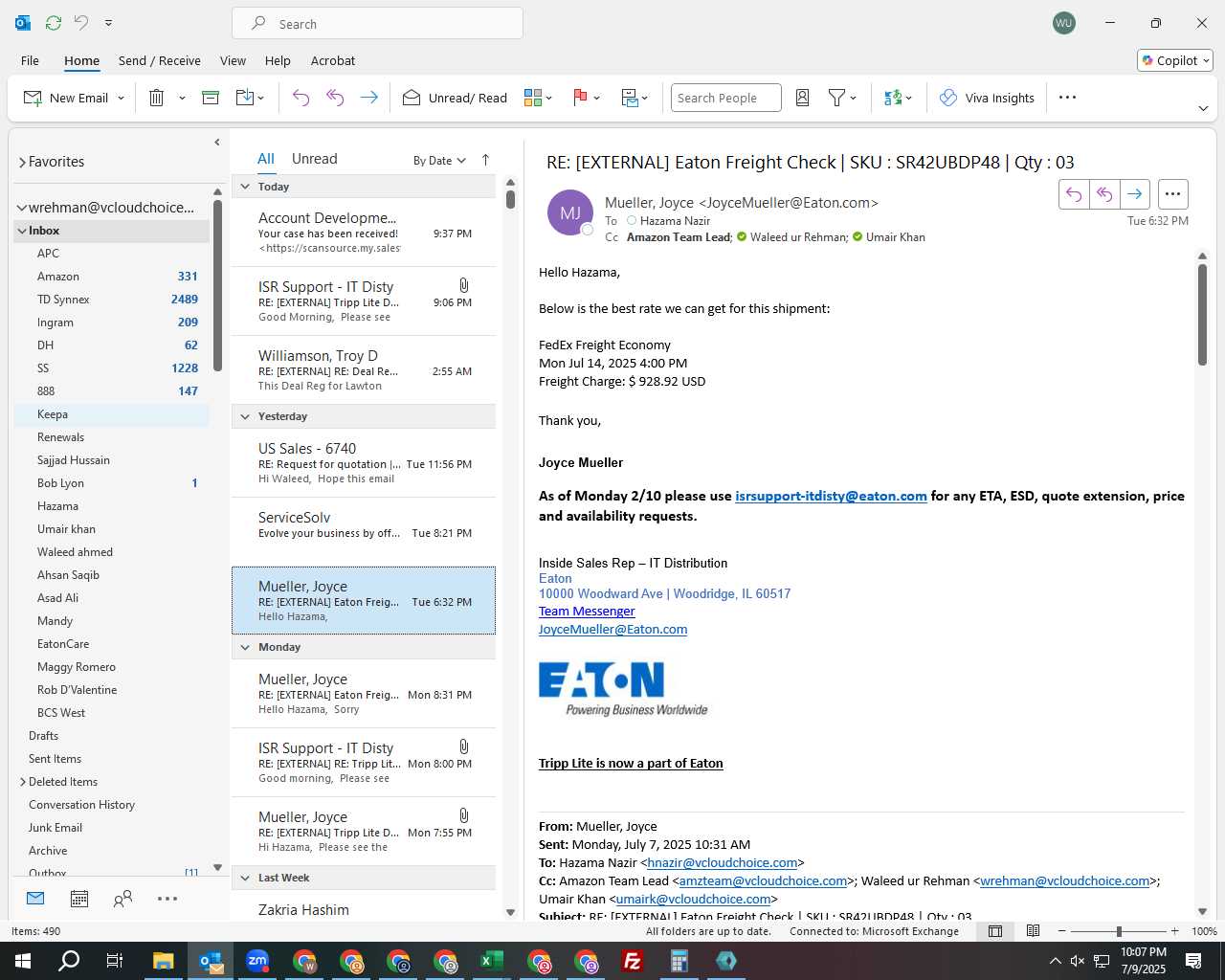The width and height of the screenshot is (1225, 980).
Task: Expand the Favorites section
Action: pyautogui.click(x=22, y=163)
